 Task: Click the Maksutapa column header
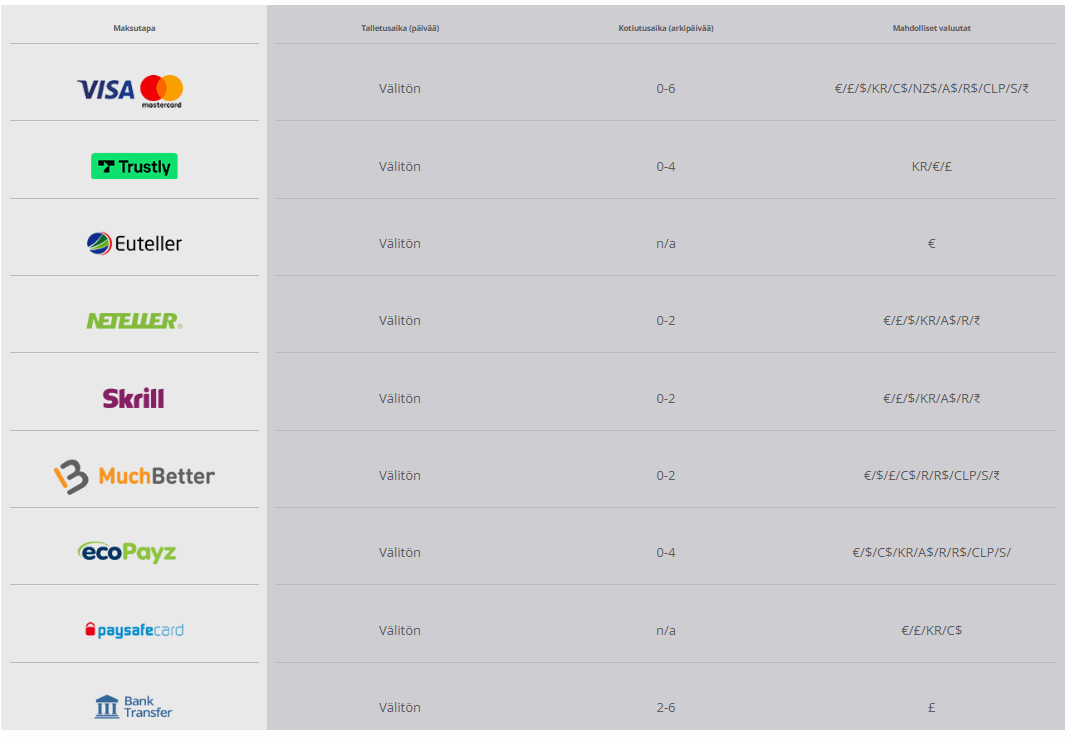click(x=135, y=28)
